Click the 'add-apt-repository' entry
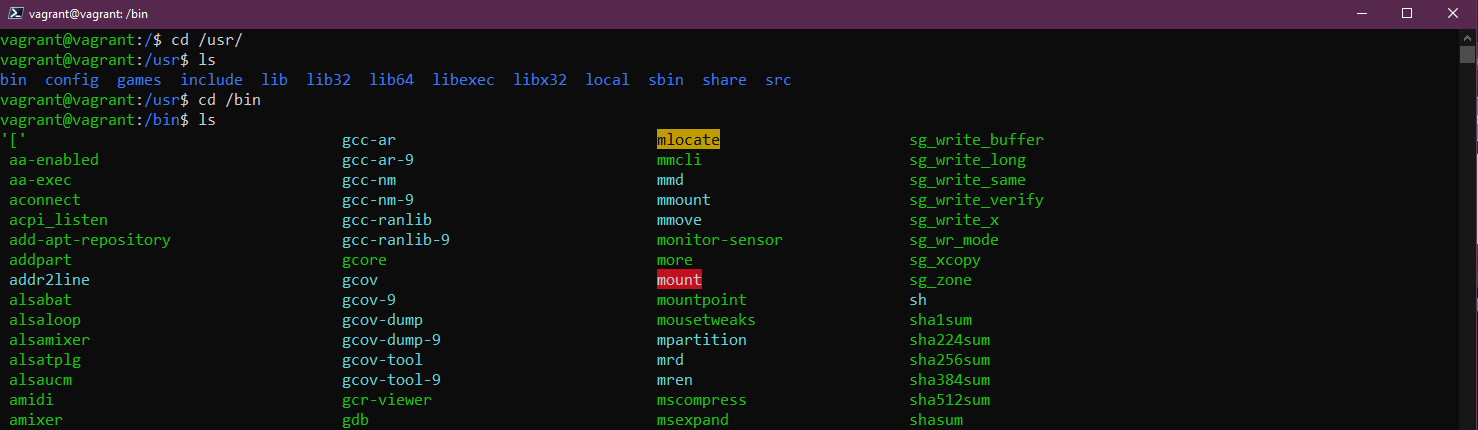 pyautogui.click(x=90, y=240)
